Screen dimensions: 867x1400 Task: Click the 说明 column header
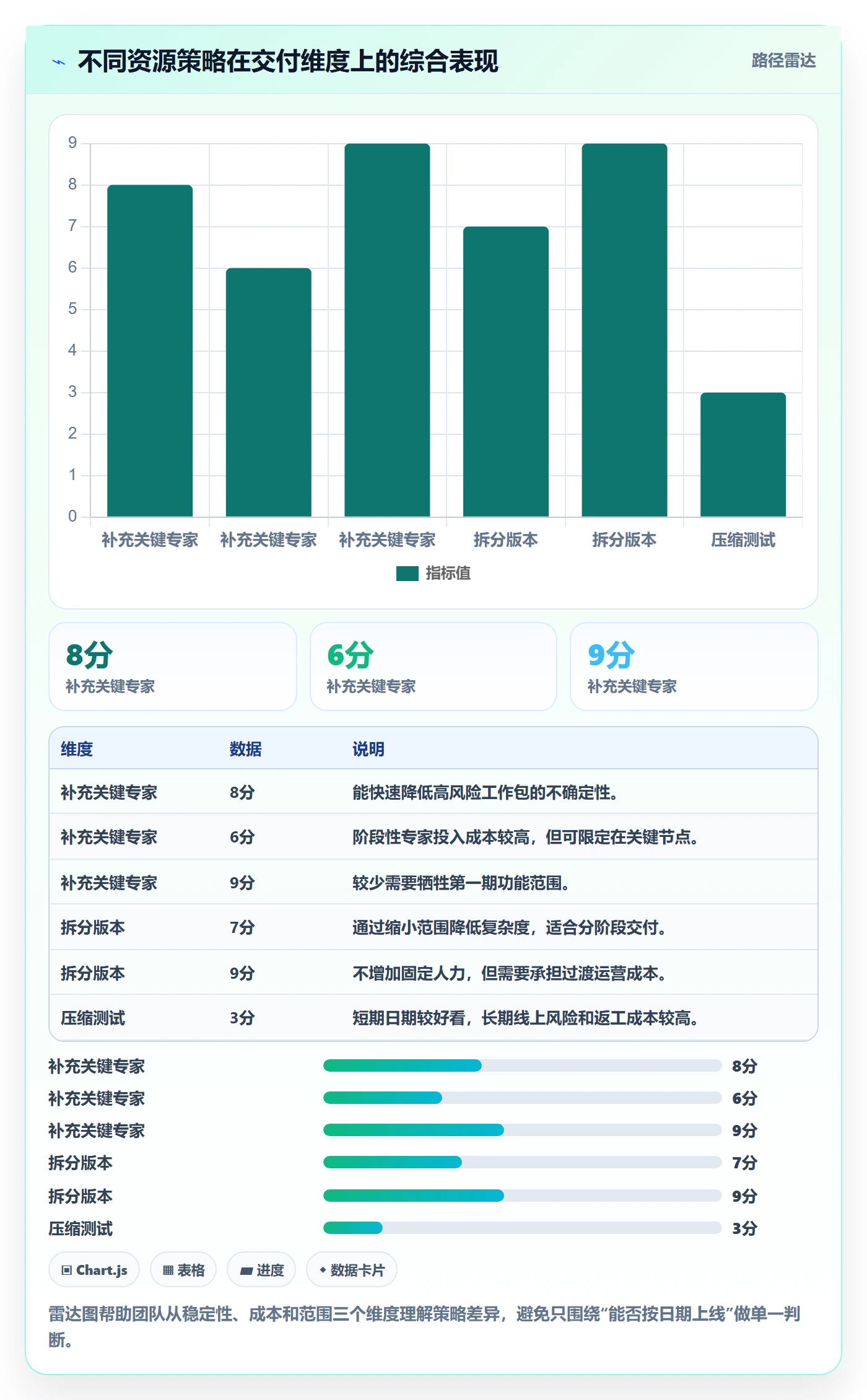click(x=368, y=749)
